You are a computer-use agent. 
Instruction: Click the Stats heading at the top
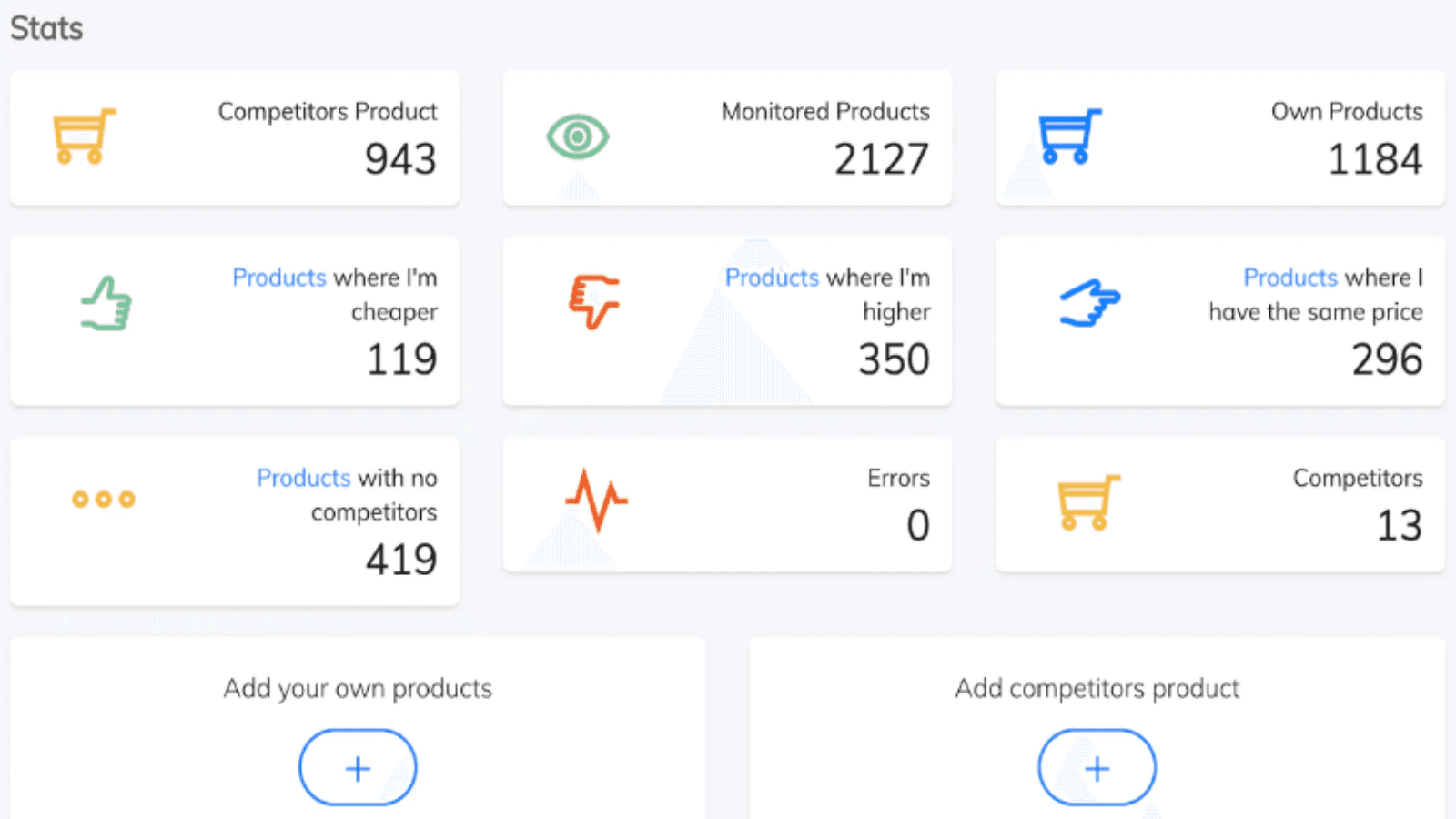click(45, 28)
